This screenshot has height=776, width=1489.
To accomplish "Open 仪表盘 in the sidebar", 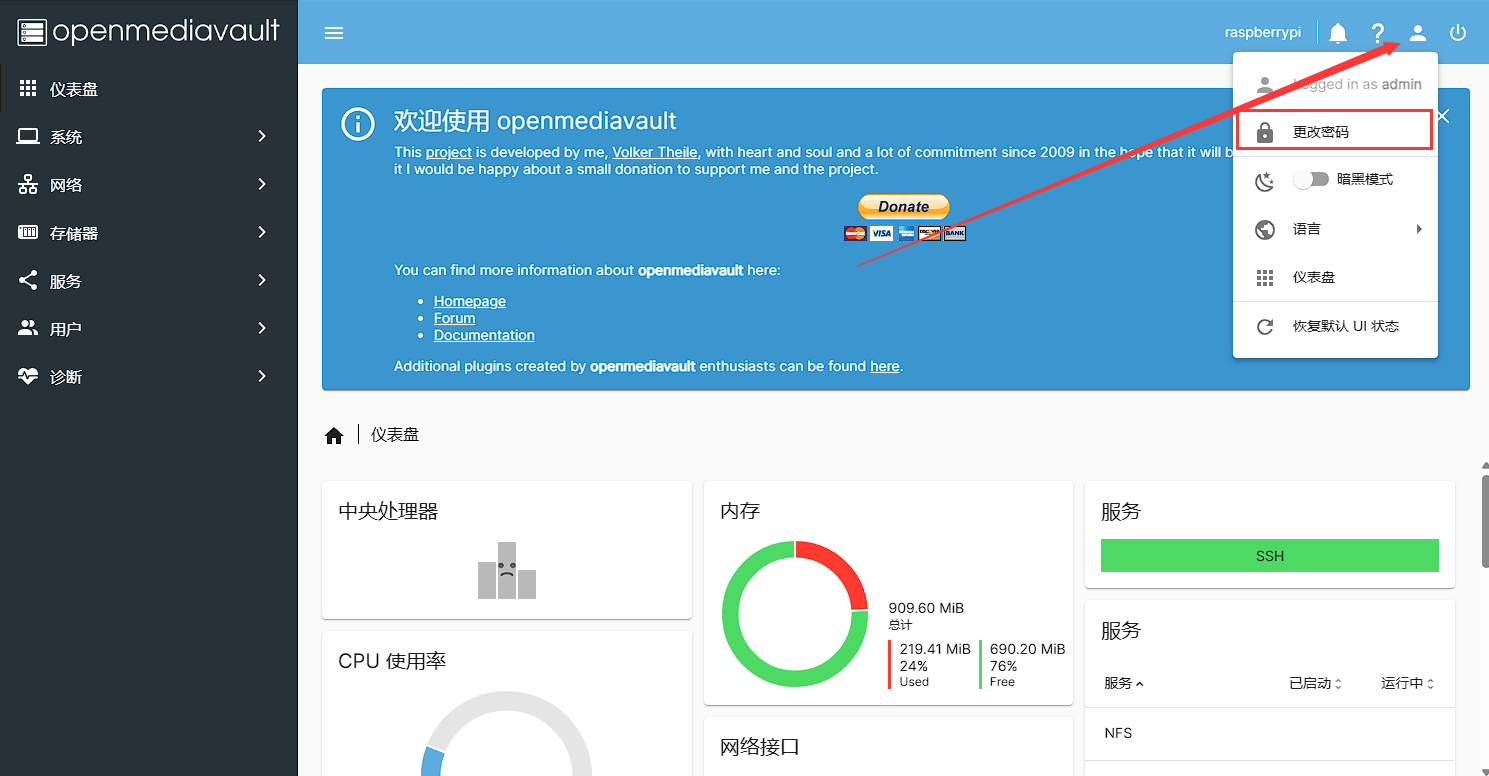I will coord(149,89).
